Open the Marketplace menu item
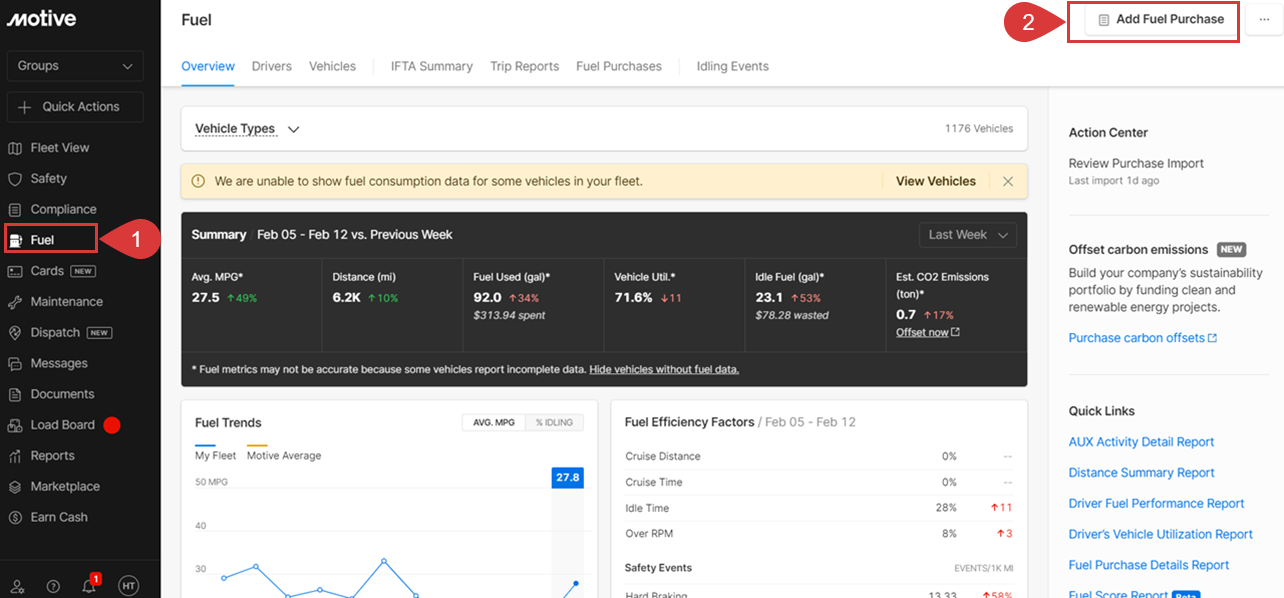The height and width of the screenshot is (598, 1284). [65, 487]
